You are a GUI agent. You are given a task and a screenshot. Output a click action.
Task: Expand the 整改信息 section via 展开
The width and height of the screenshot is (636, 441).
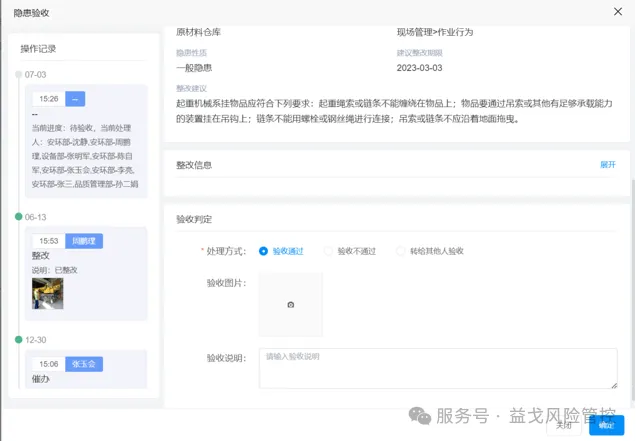608,164
